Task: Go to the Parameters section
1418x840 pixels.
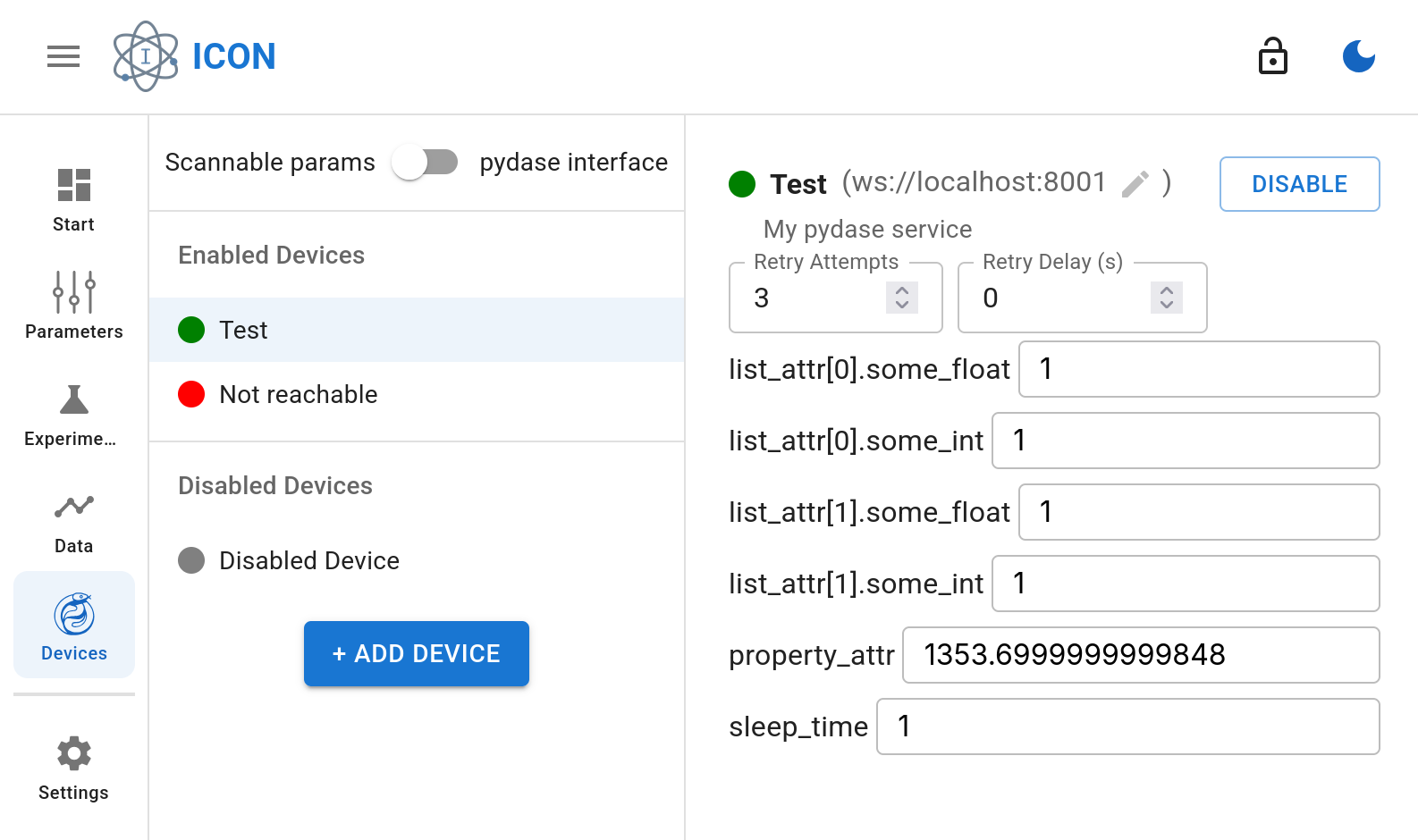Action: 73,306
